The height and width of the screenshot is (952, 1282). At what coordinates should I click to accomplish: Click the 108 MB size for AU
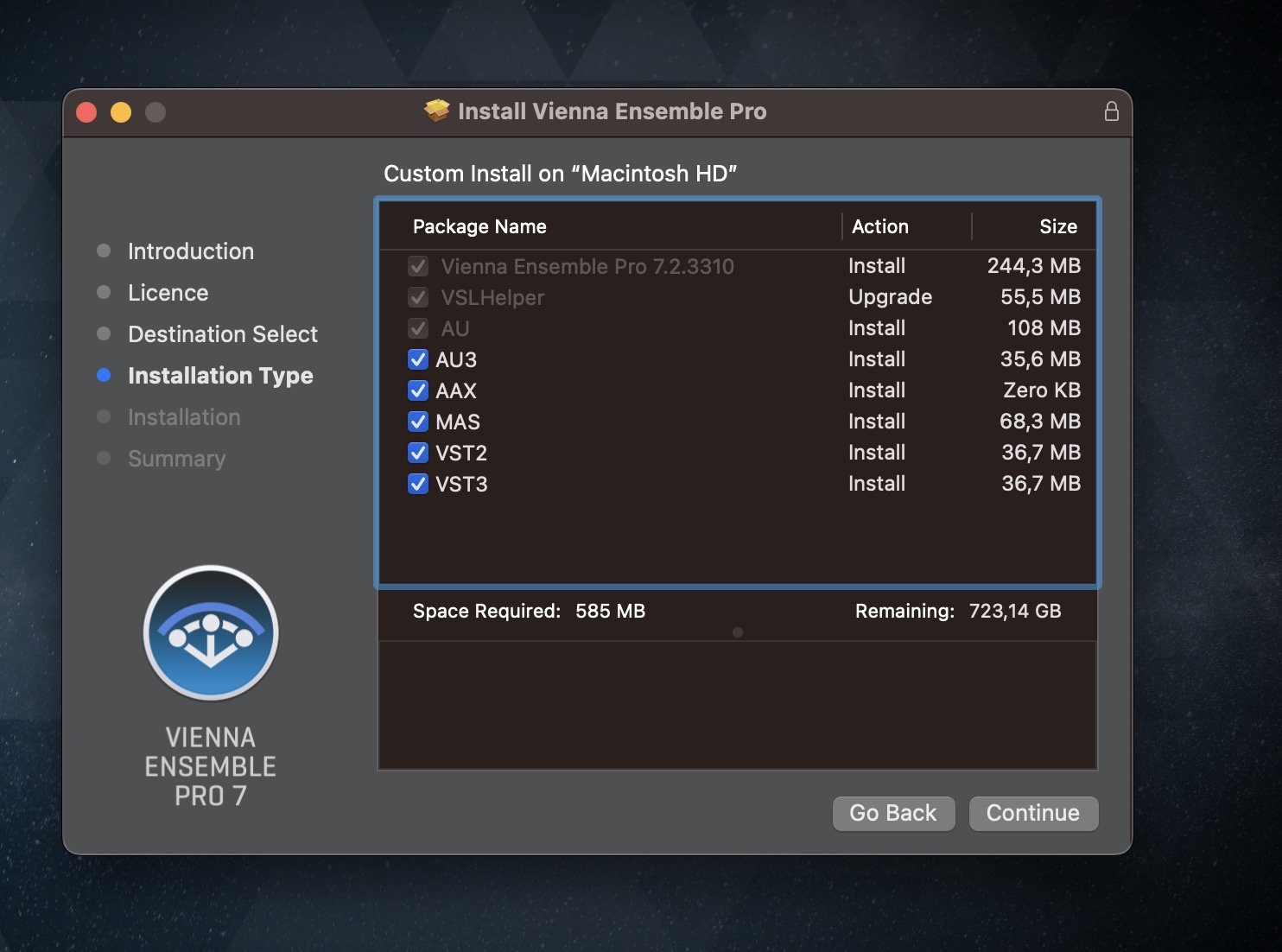1044,328
